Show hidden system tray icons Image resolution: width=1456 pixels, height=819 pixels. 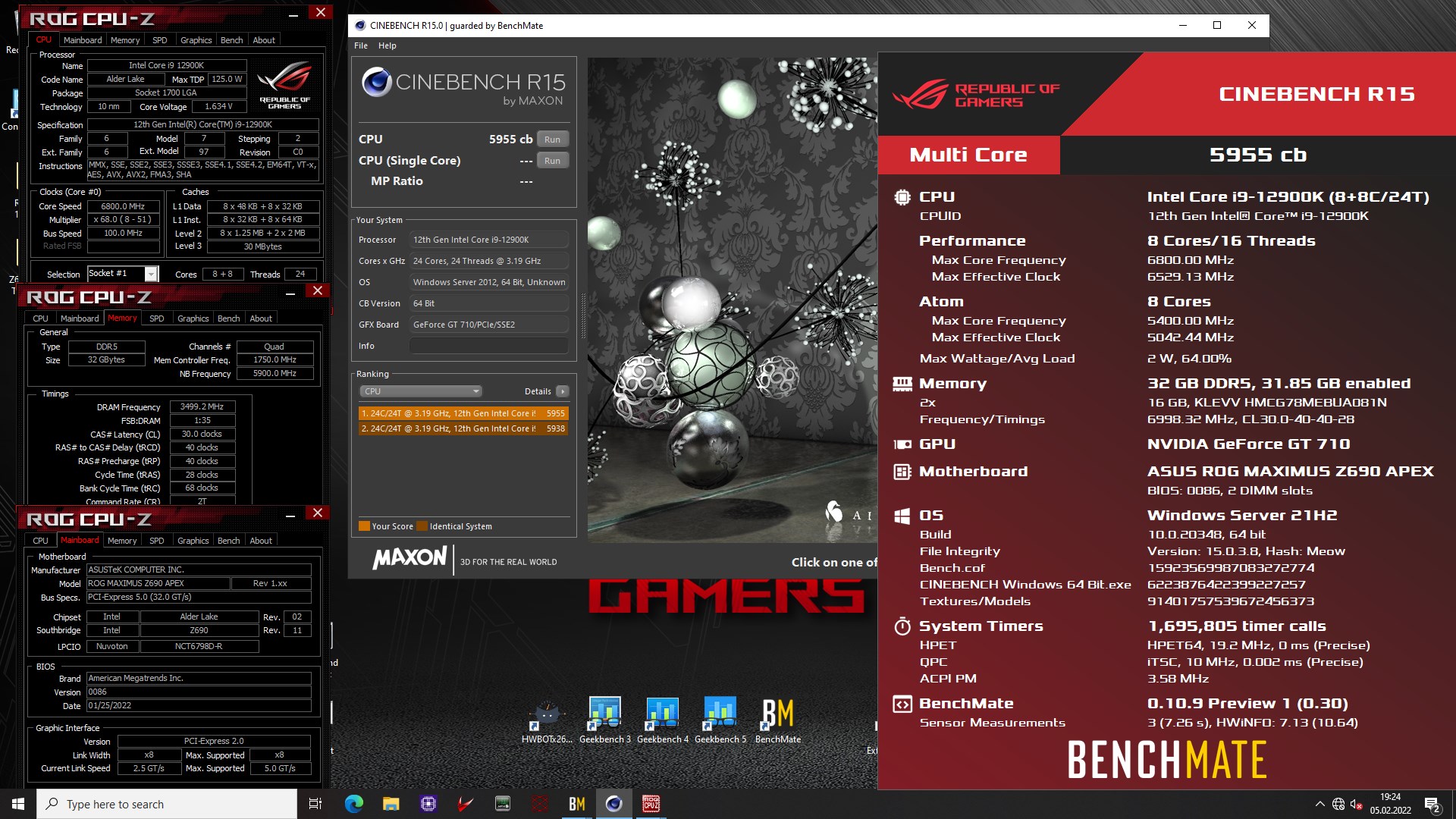(x=1319, y=804)
